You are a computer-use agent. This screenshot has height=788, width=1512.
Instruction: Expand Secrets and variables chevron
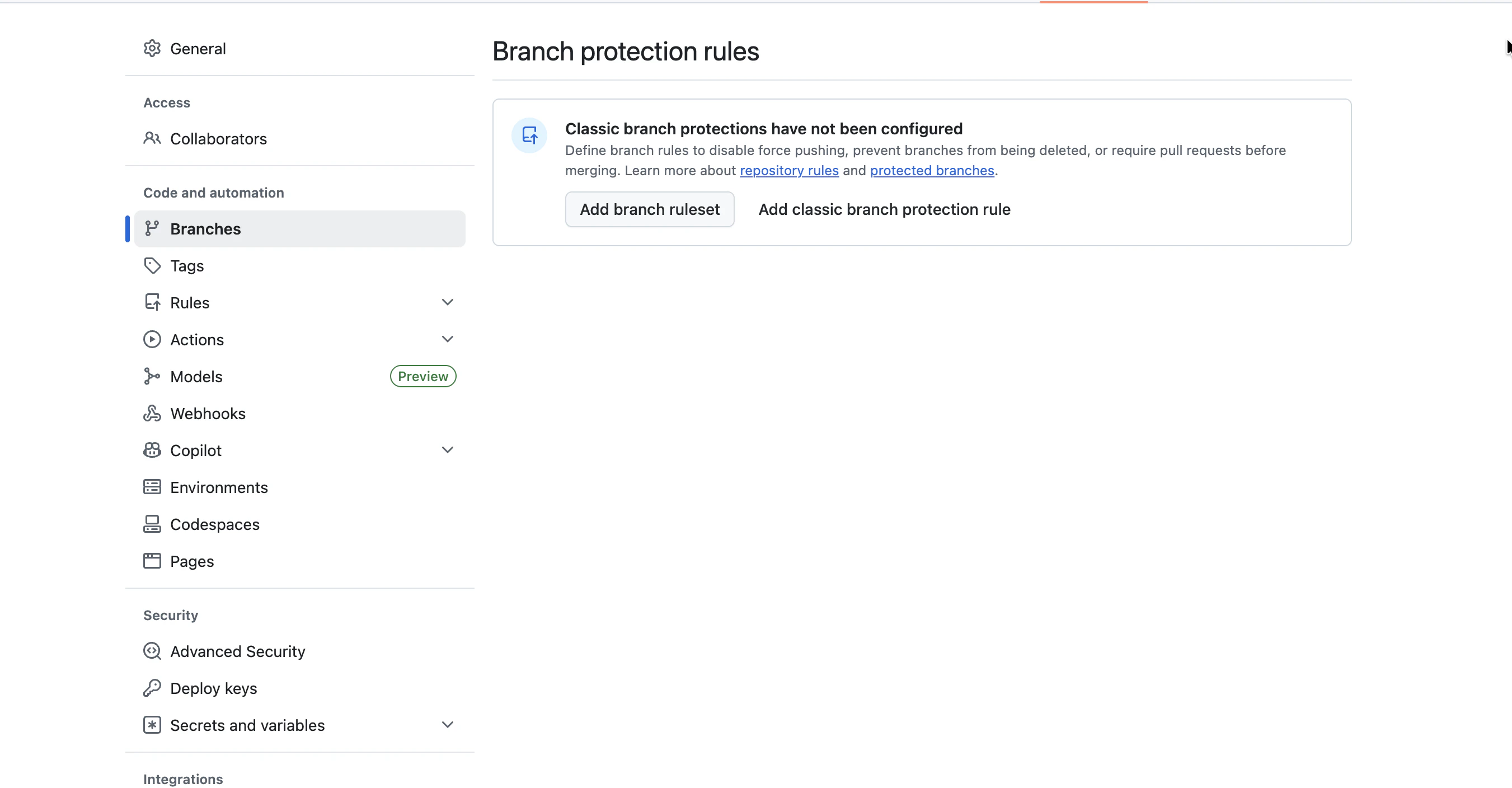pyautogui.click(x=447, y=725)
